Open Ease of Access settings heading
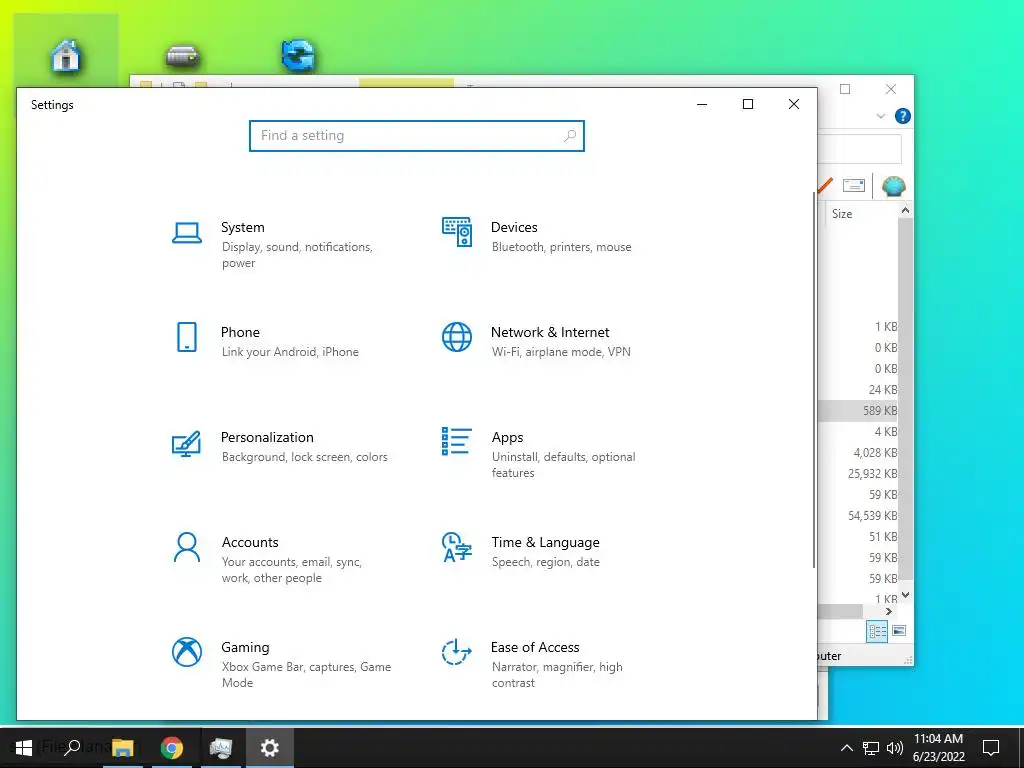 535,647
